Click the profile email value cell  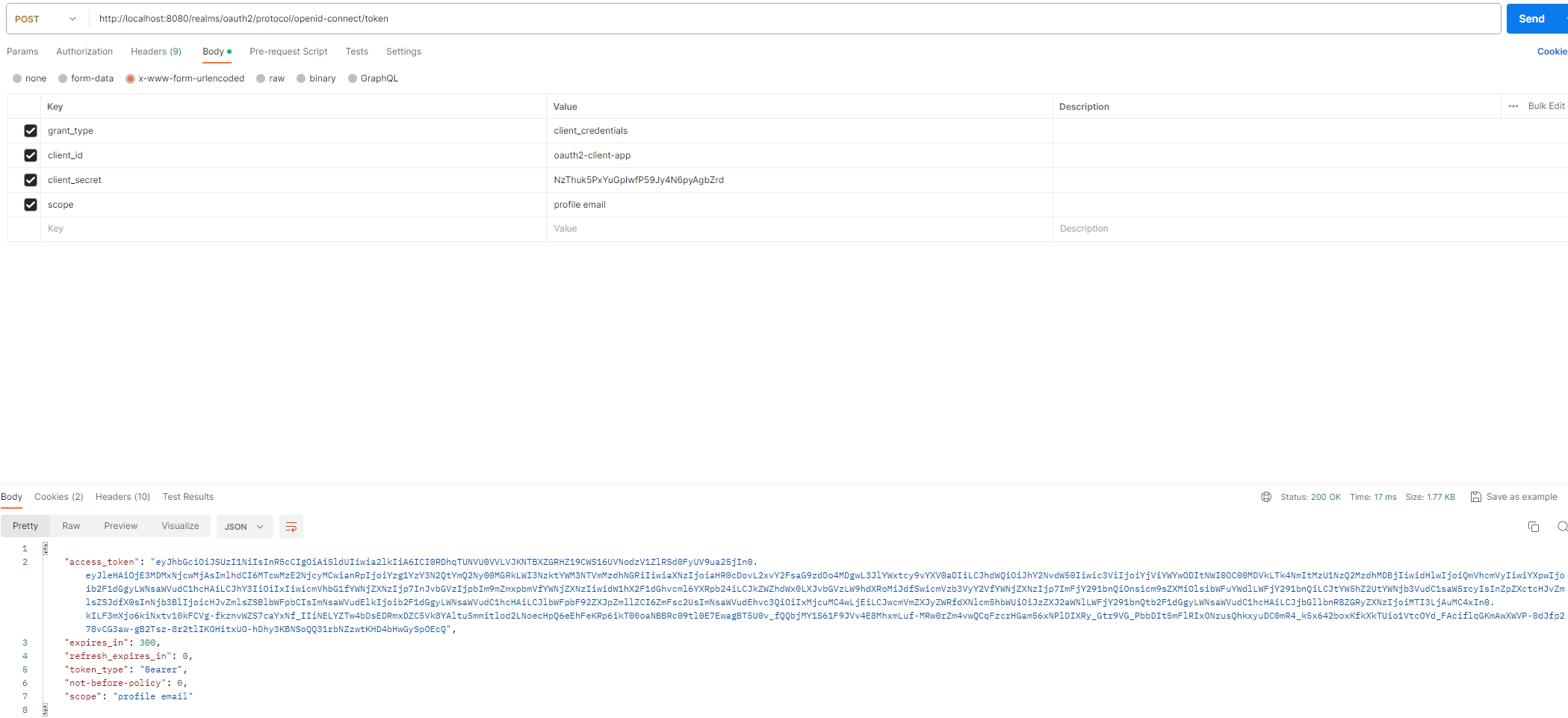[x=799, y=205]
